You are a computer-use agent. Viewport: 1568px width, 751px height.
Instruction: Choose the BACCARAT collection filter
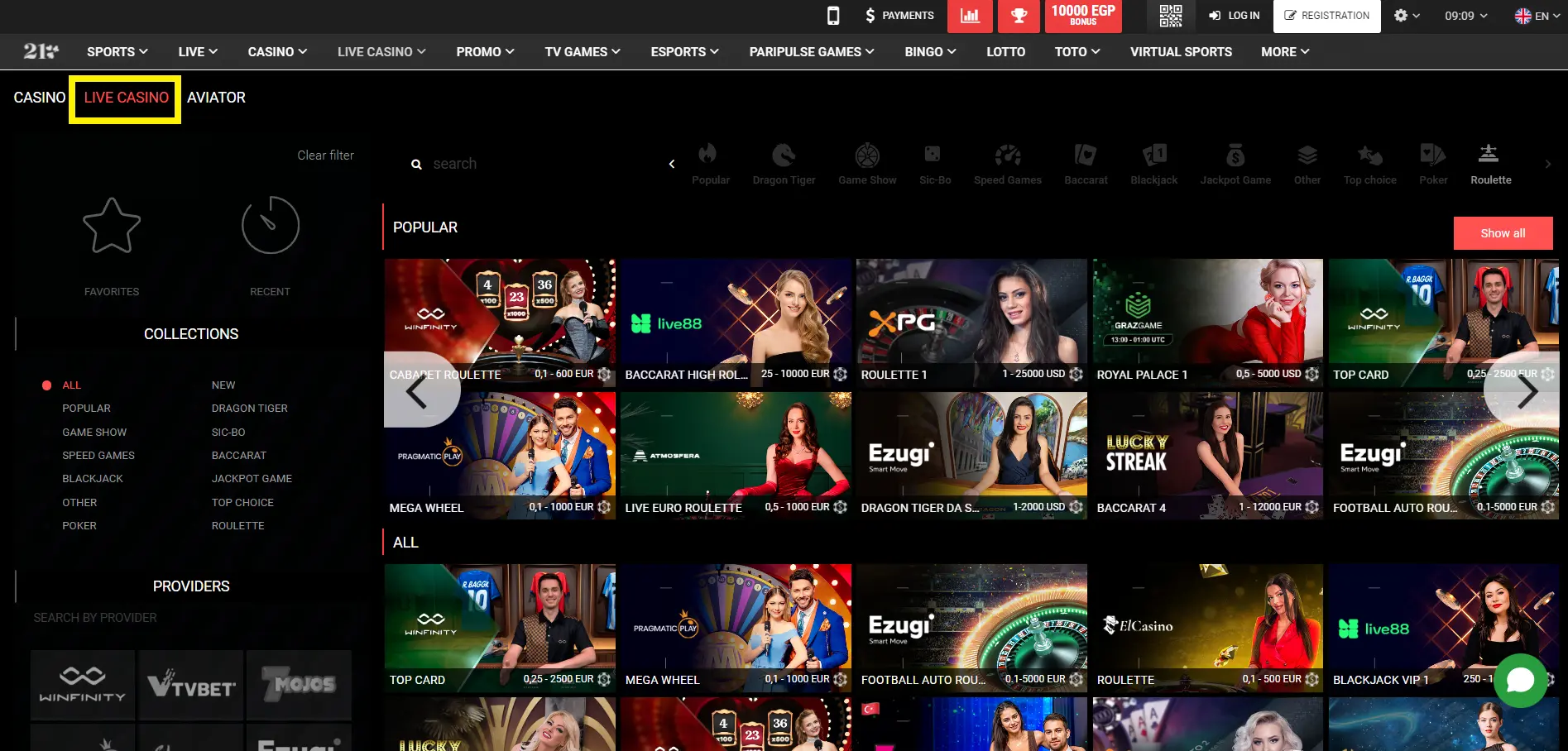click(x=239, y=455)
